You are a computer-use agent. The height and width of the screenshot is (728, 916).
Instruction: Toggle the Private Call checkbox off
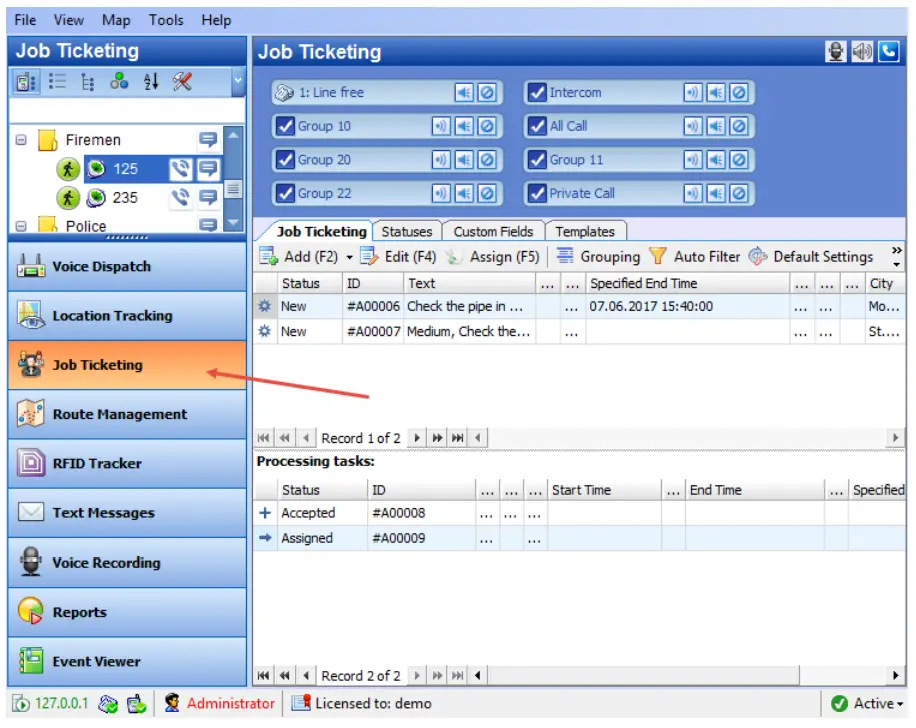[x=536, y=193]
